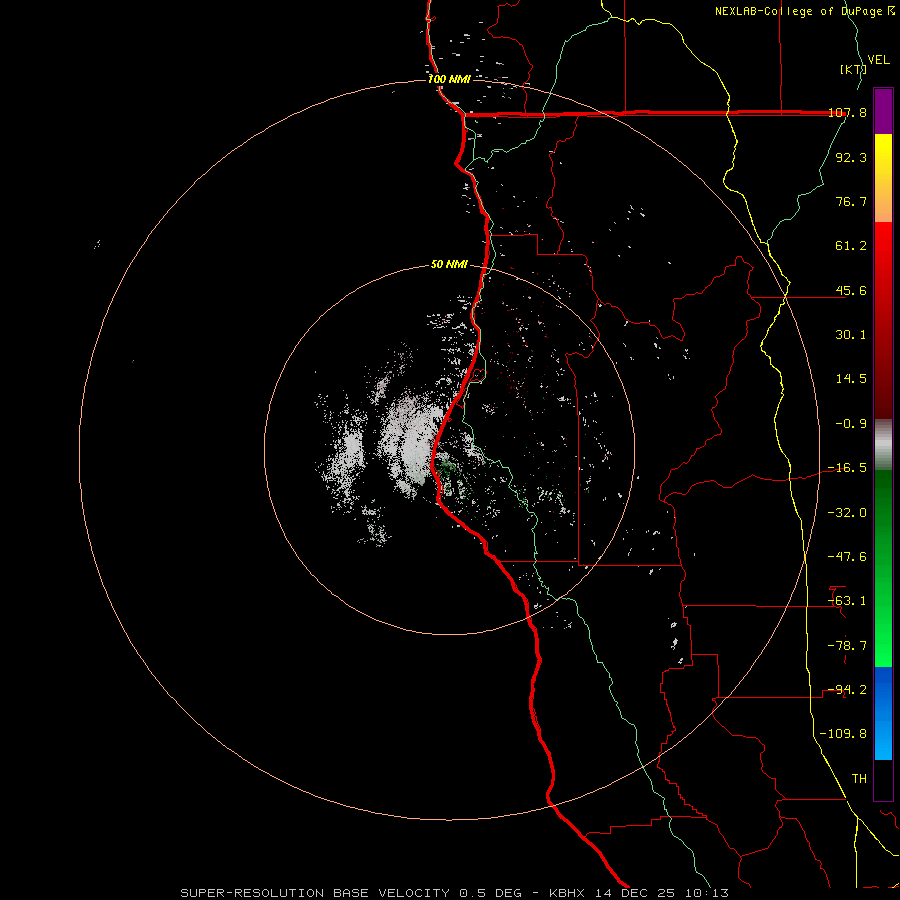Select the 45.6 legend value
The width and height of the screenshot is (900, 900).
[x=851, y=290]
